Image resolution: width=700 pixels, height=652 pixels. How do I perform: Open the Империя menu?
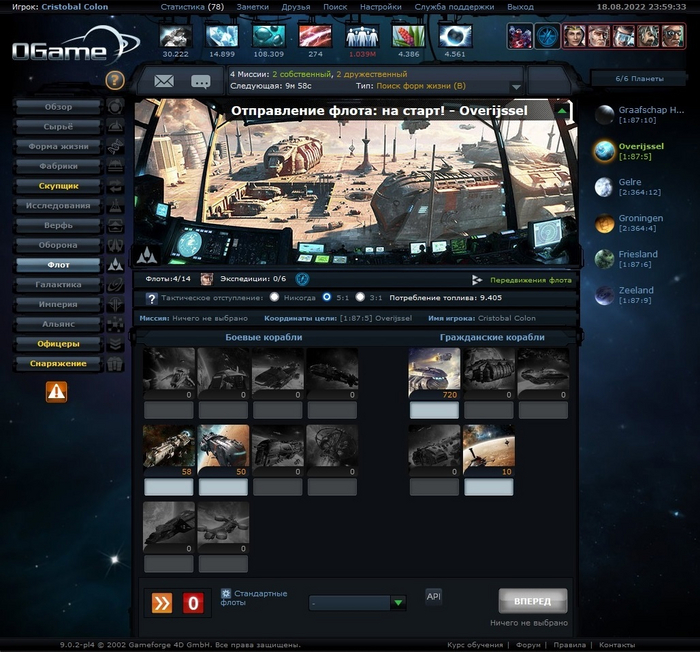58,304
